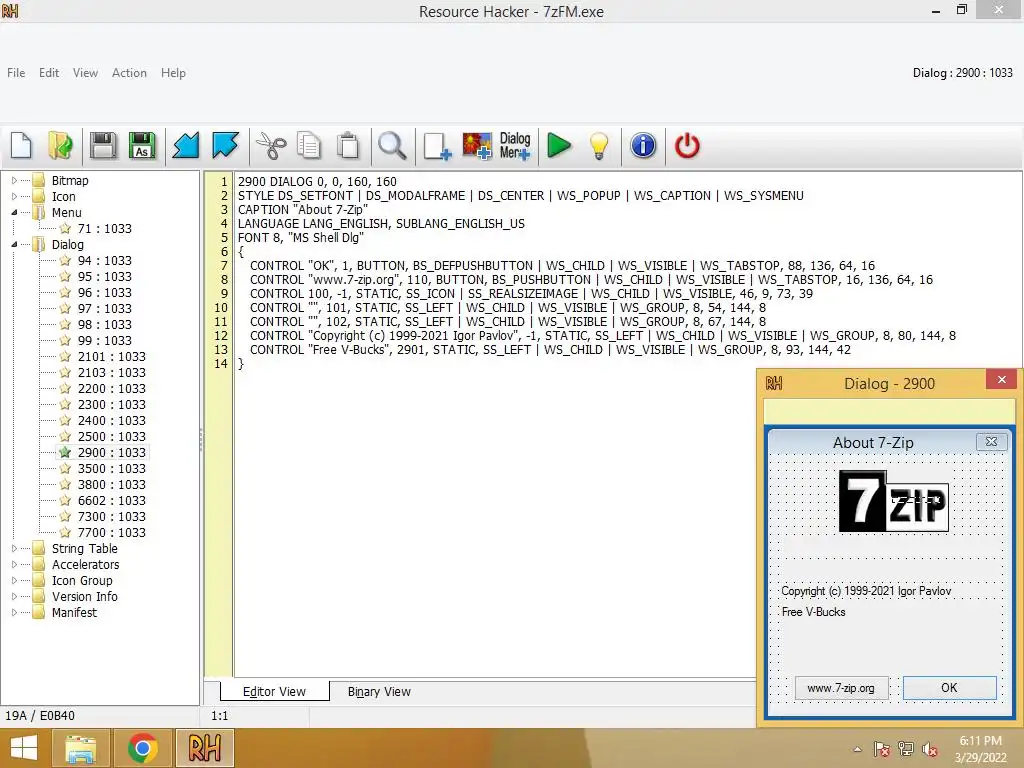Image resolution: width=1024 pixels, height=768 pixels.
Task: Select dialog resource 2500 : 1033
Action: point(112,436)
